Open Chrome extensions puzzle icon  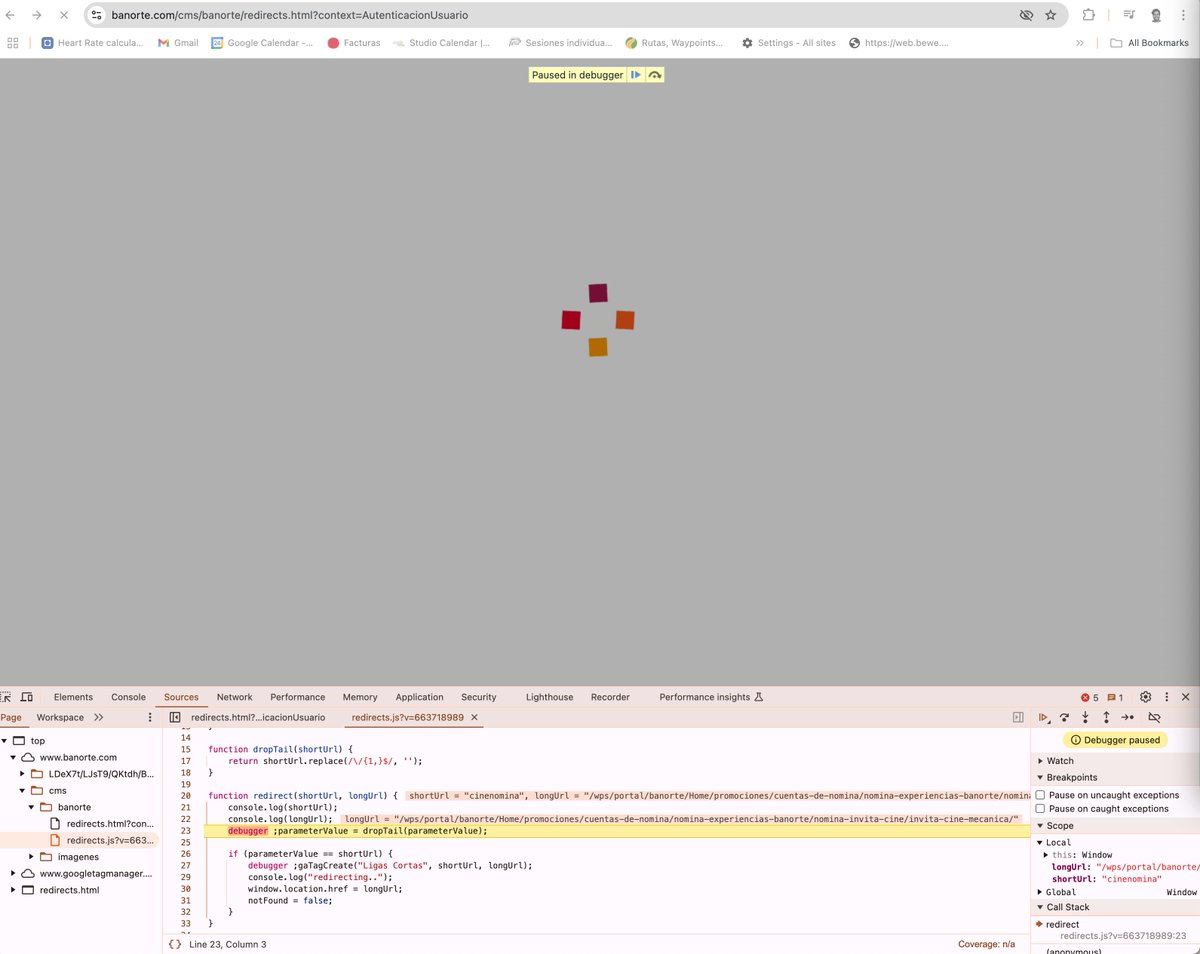(x=1089, y=15)
